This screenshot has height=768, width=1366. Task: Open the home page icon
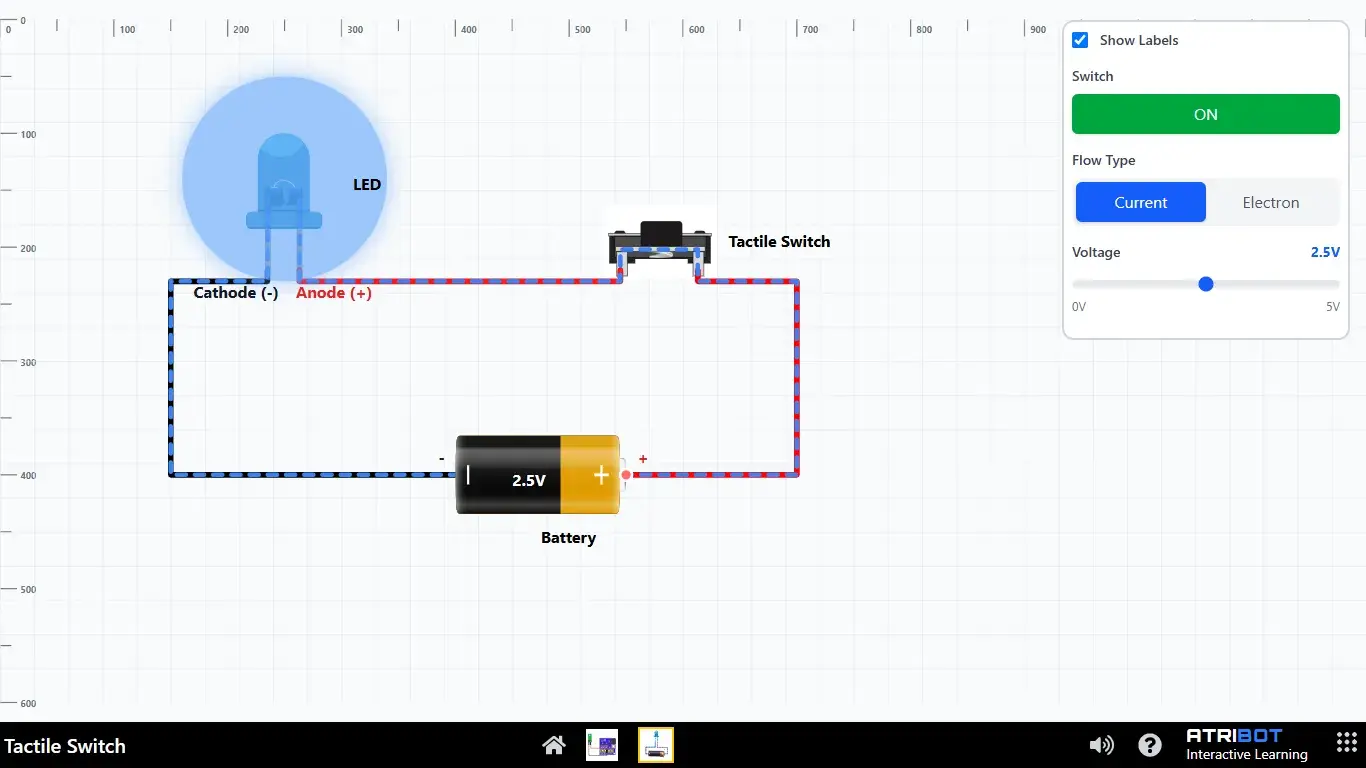(554, 745)
